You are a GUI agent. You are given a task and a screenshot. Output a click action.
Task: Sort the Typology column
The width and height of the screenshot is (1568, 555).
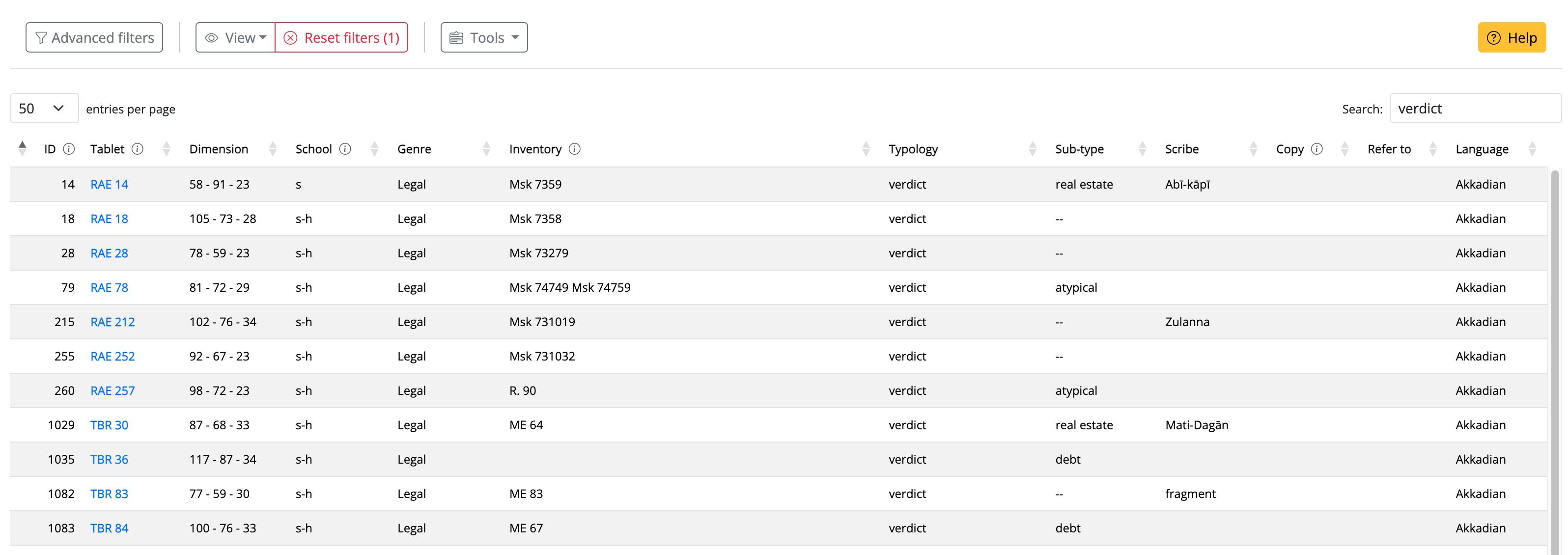(x=1033, y=149)
